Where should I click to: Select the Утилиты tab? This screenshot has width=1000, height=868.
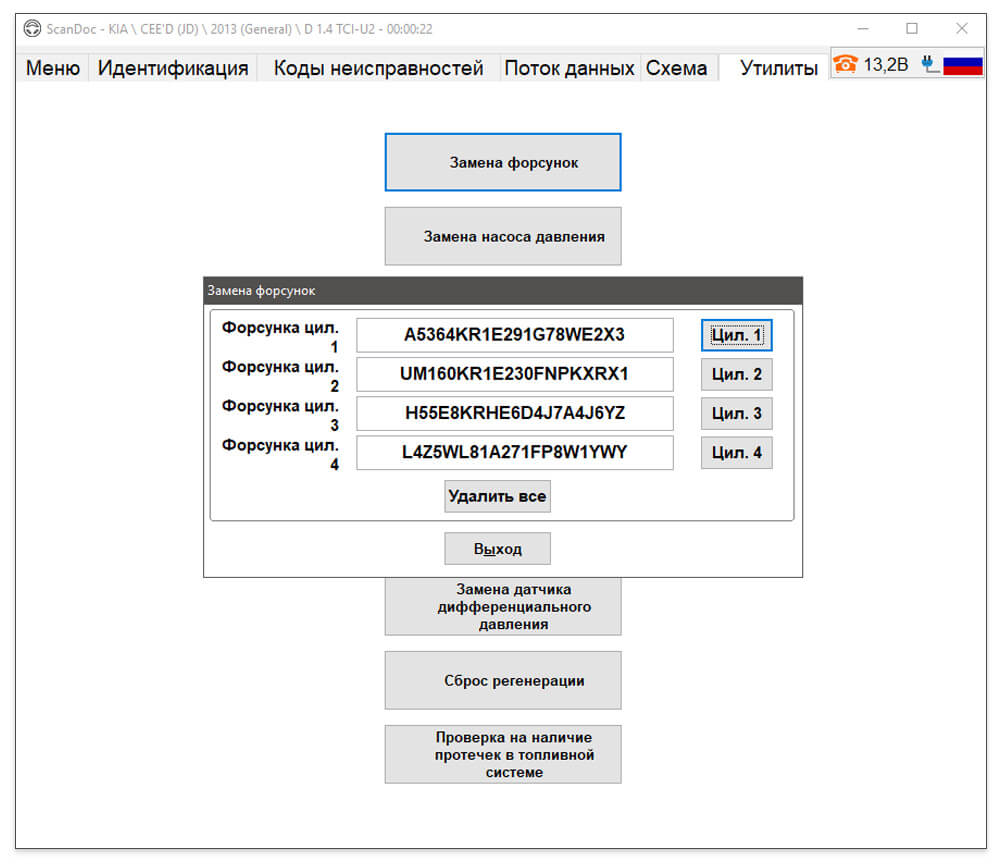coord(779,68)
